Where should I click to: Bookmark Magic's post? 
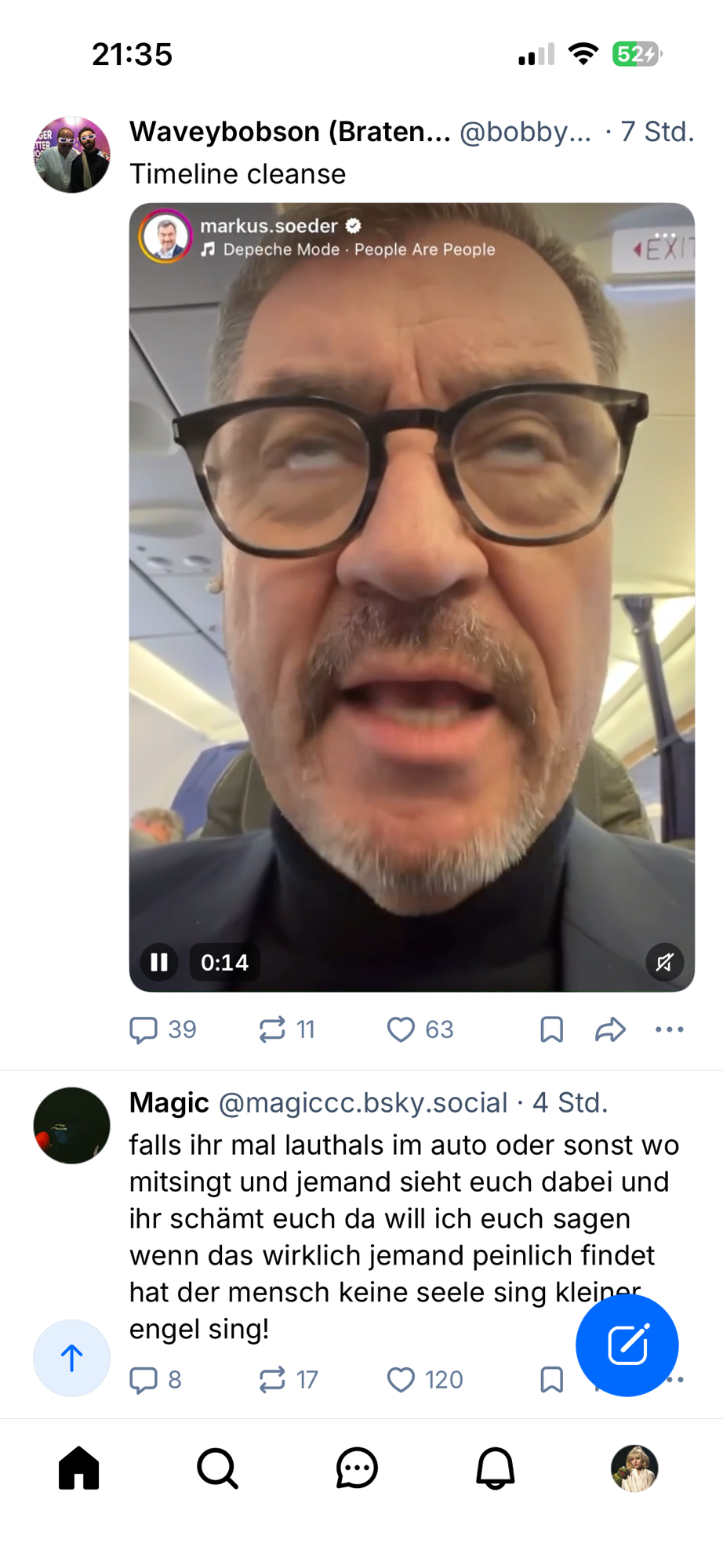pos(552,1379)
